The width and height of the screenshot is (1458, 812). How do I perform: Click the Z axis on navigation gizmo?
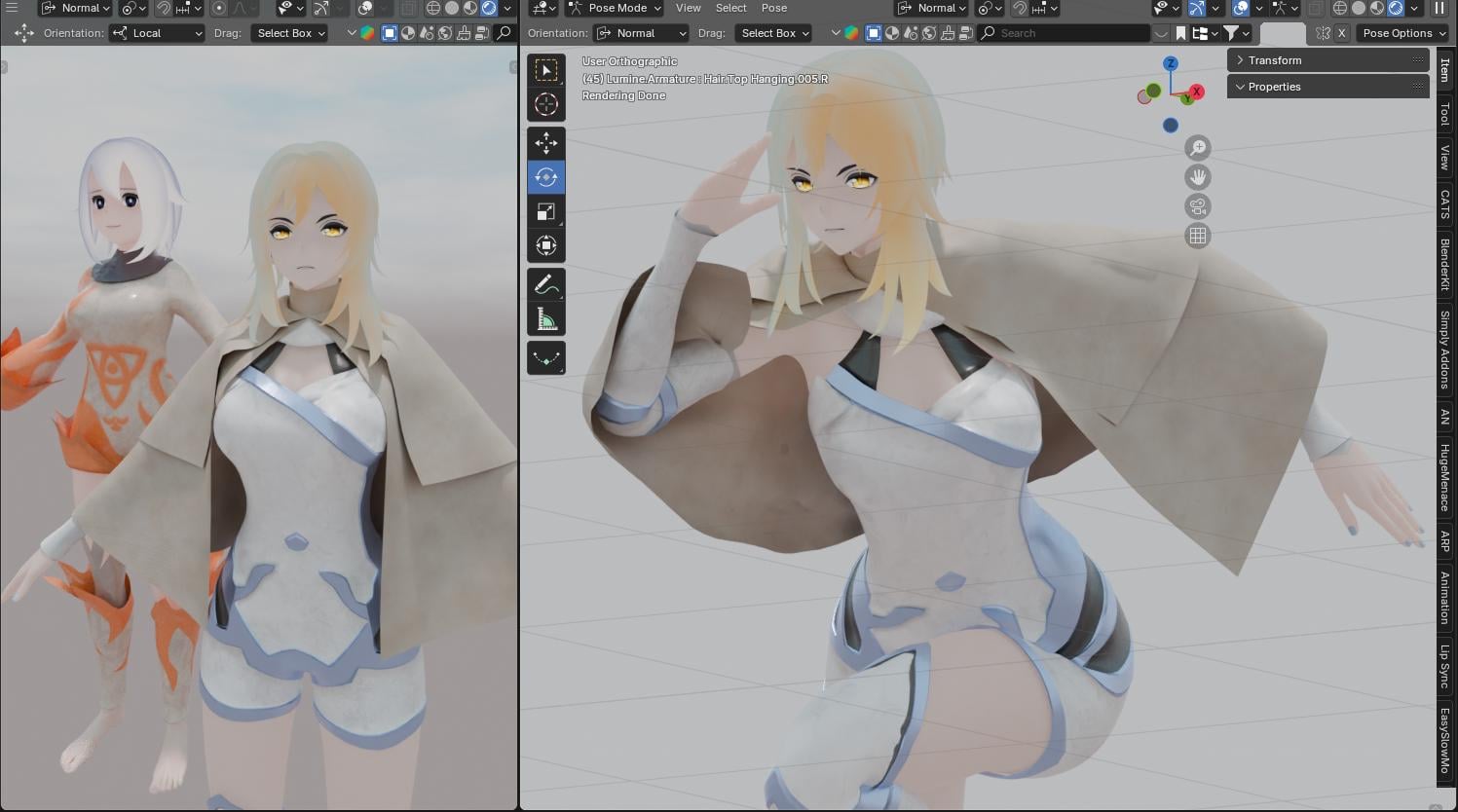(1171, 63)
